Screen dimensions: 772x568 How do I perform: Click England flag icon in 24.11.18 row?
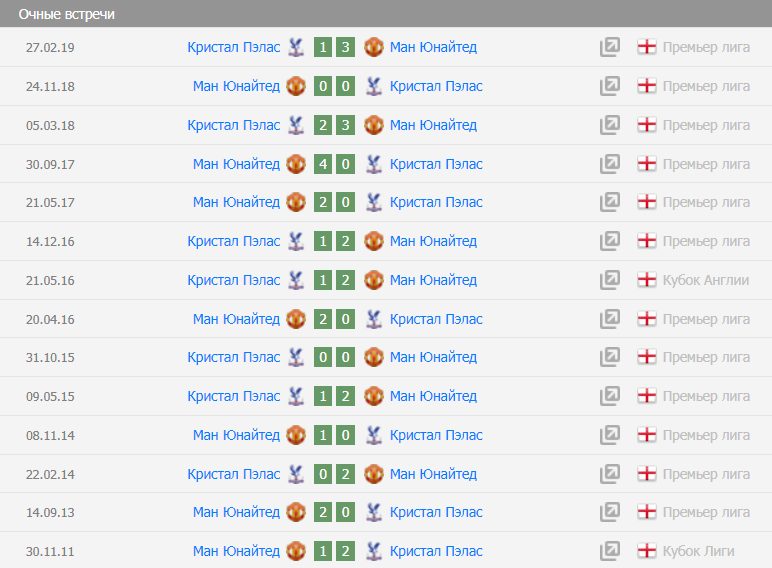click(647, 86)
